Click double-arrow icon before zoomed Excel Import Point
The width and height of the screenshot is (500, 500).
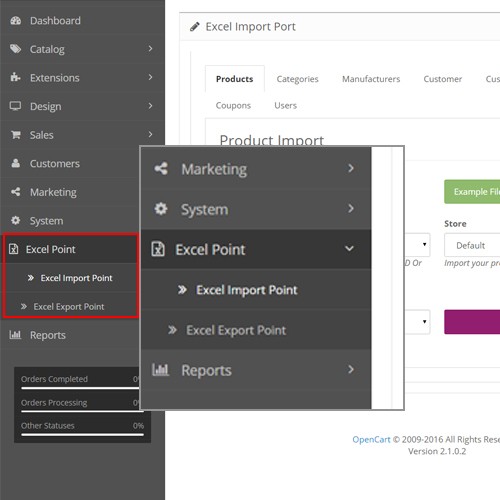click(182, 289)
